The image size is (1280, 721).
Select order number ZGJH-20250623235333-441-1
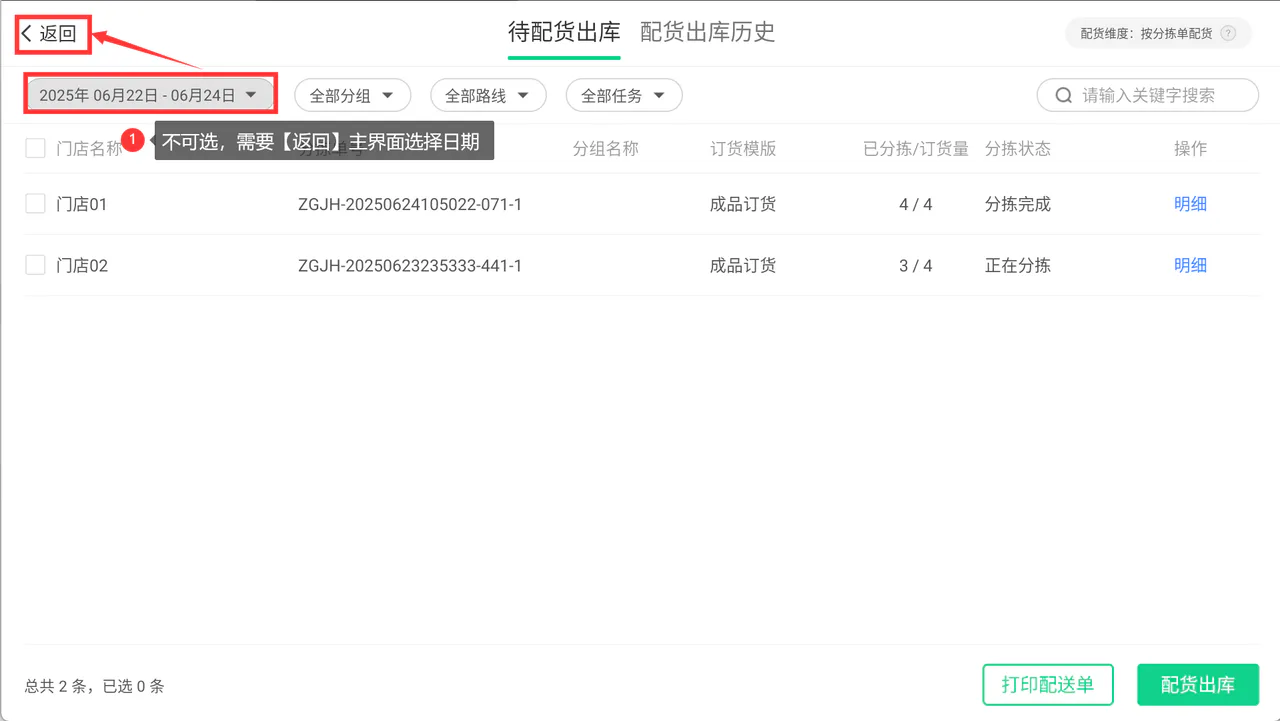pyautogui.click(x=410, y=265)
